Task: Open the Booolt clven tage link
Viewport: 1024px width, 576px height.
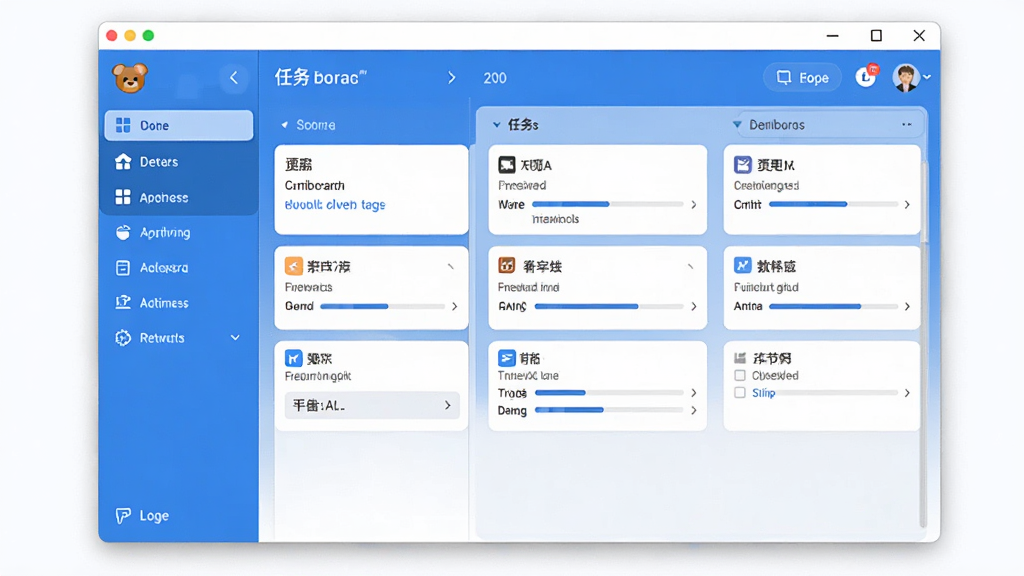Action: click(x=335, y=204)
